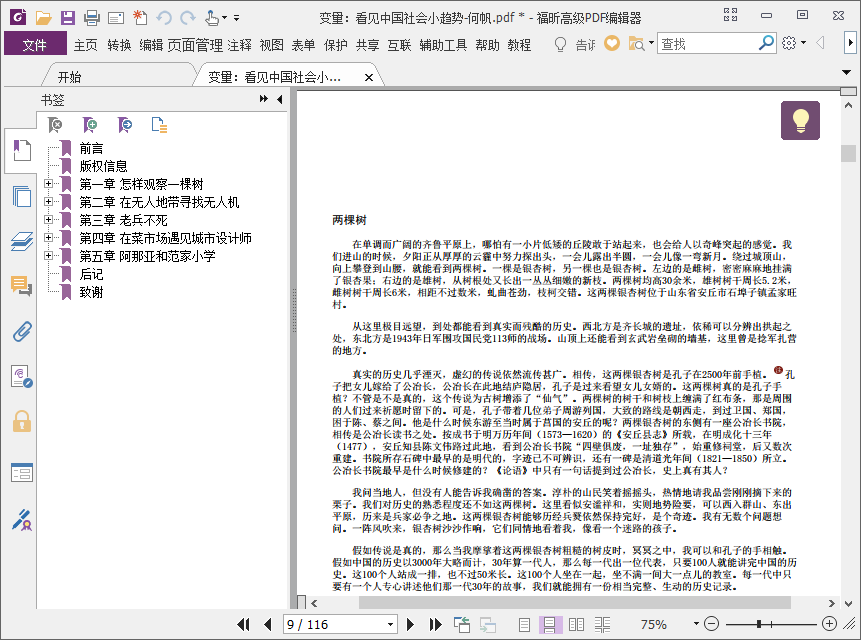Expand bookmark 第四章 在菜市场遇见城市设计师
This screenshot has width=861, height=640.
coord(48,238)
